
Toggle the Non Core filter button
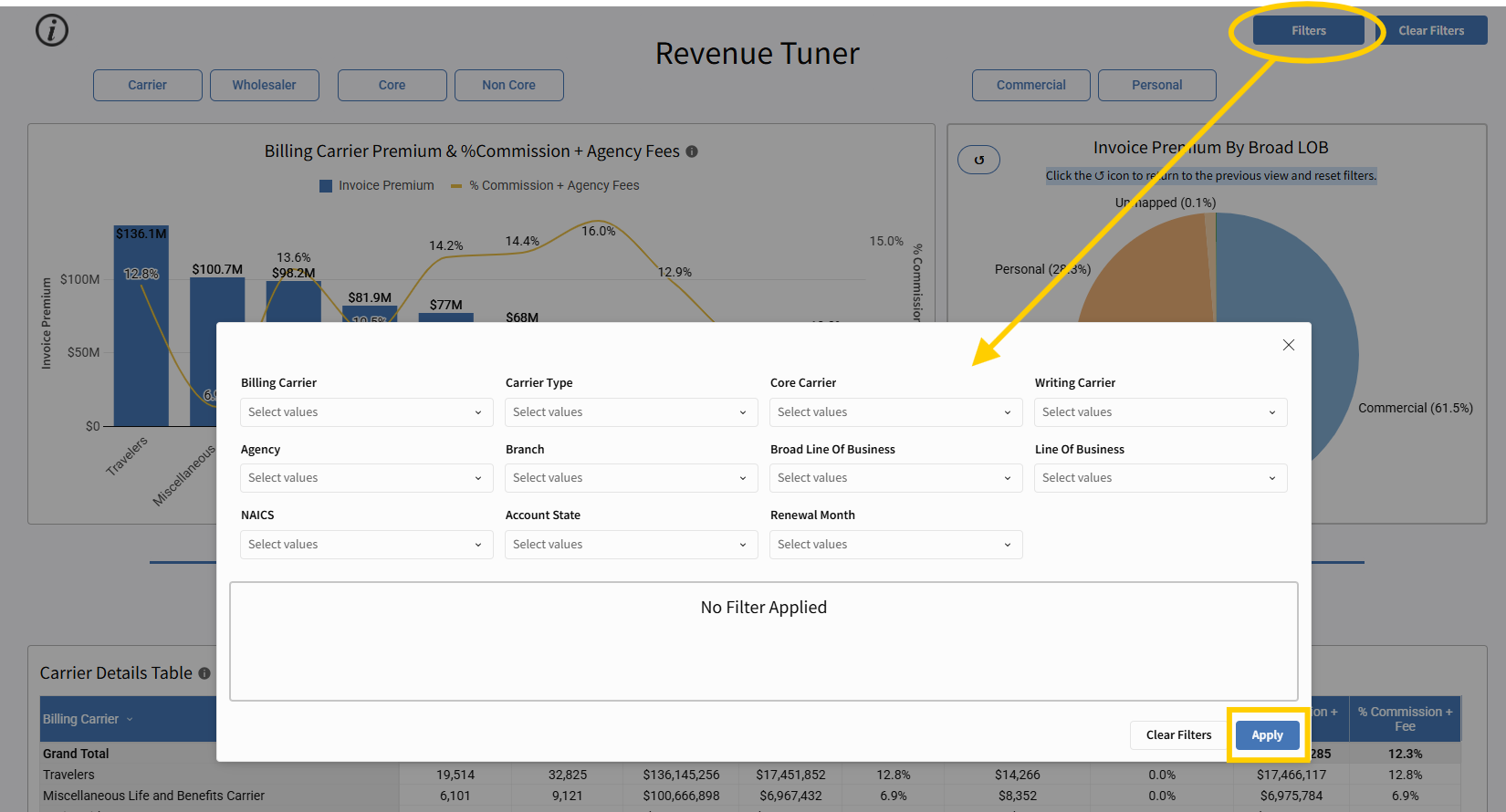click(x=508, y=85)
